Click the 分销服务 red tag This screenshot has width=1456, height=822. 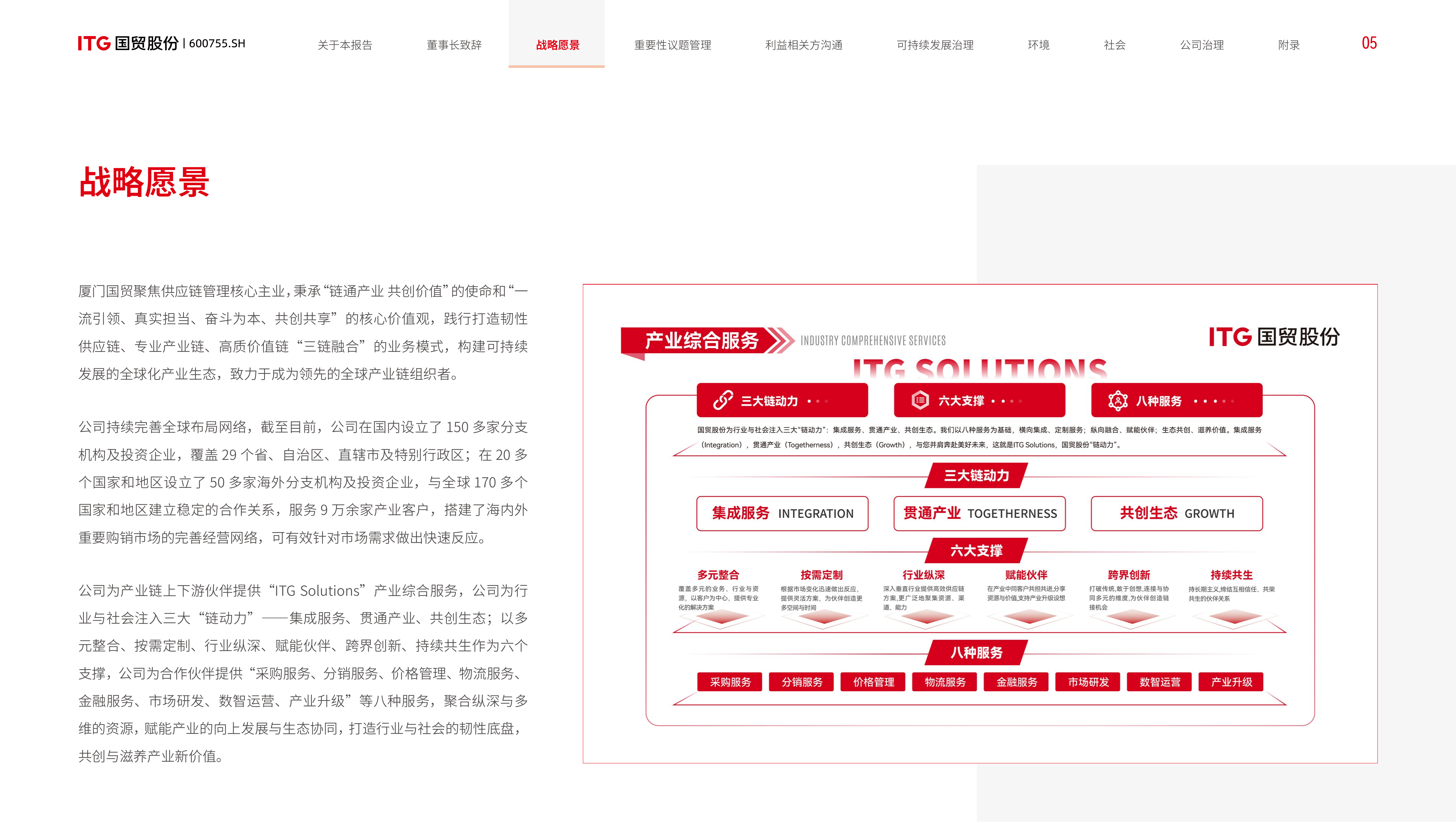(802, 682)
